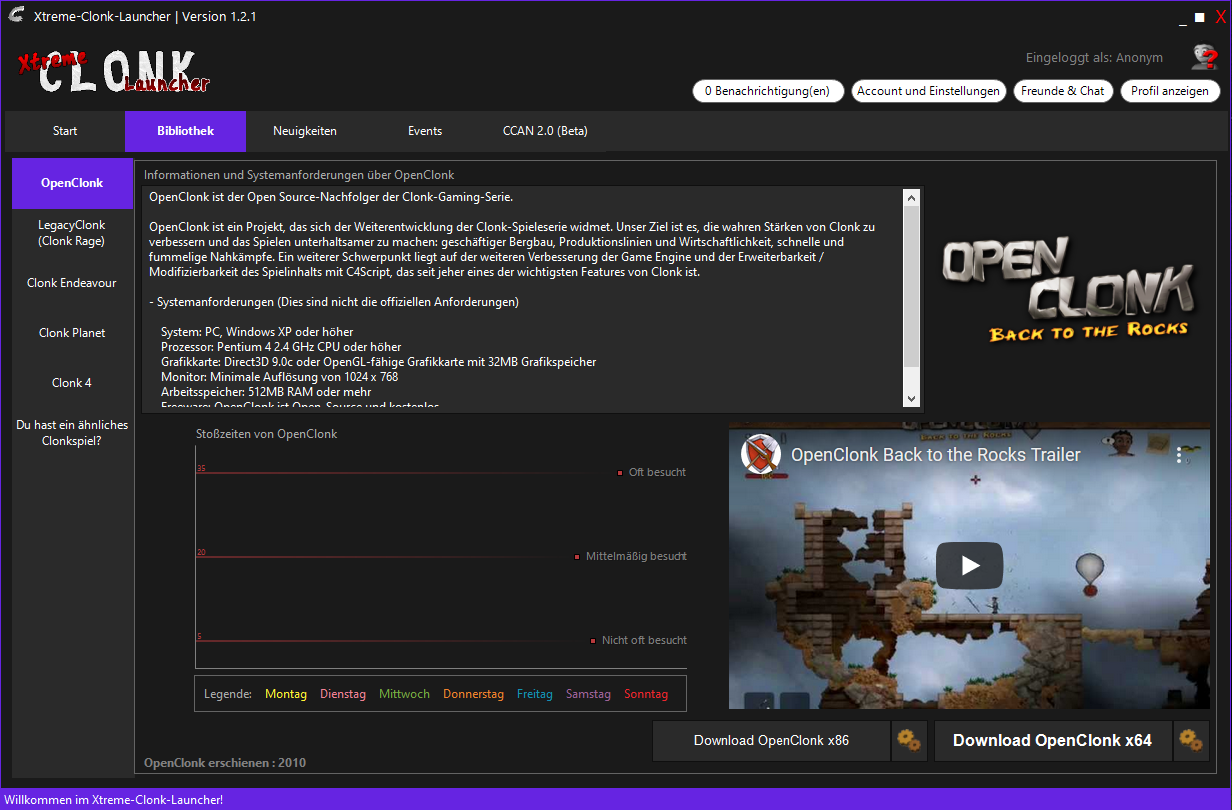Click Download OpenClonk x64

[x=1052, y=741]
